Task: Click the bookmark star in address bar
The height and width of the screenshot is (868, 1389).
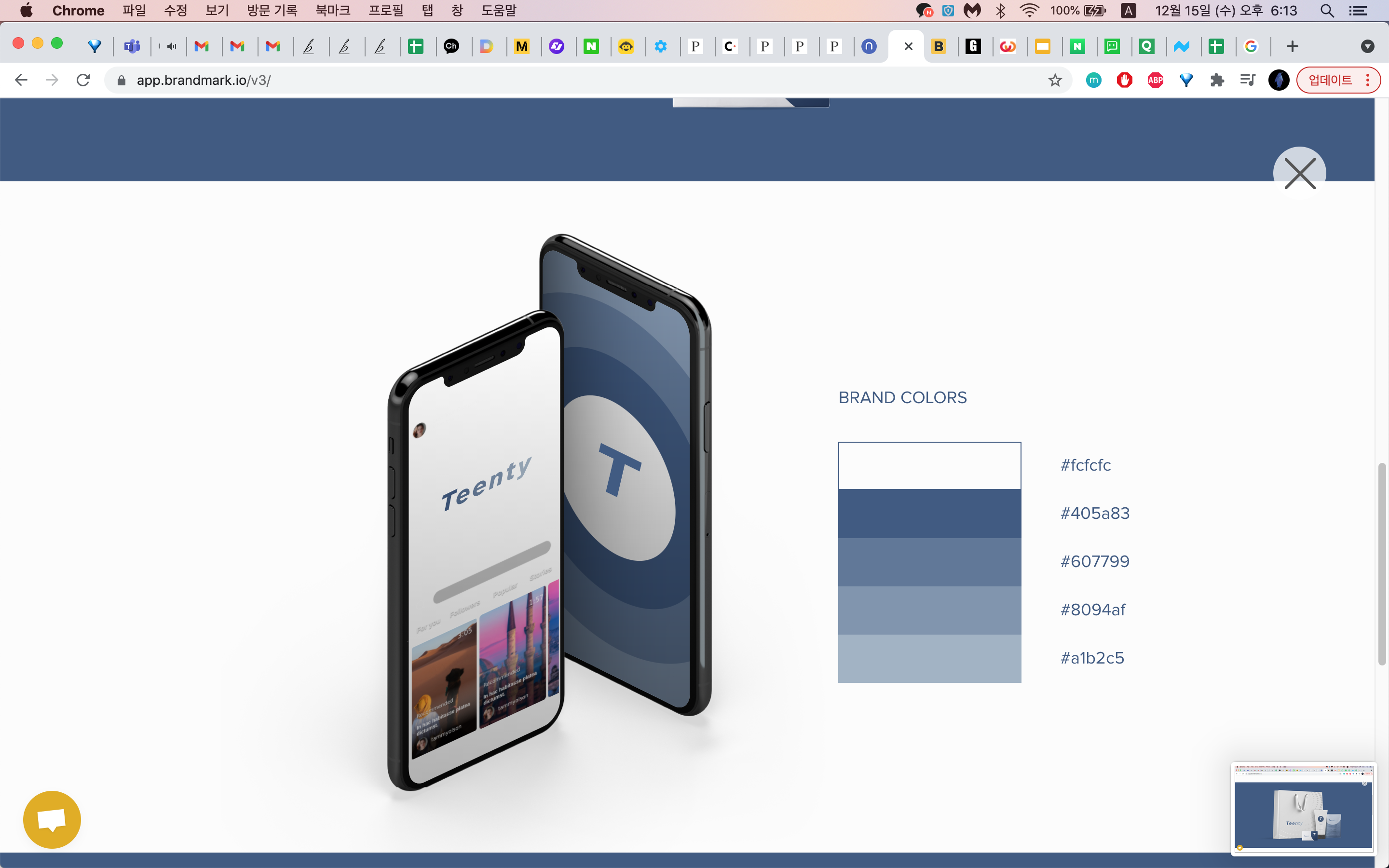Action: [x=1055, y=80]
